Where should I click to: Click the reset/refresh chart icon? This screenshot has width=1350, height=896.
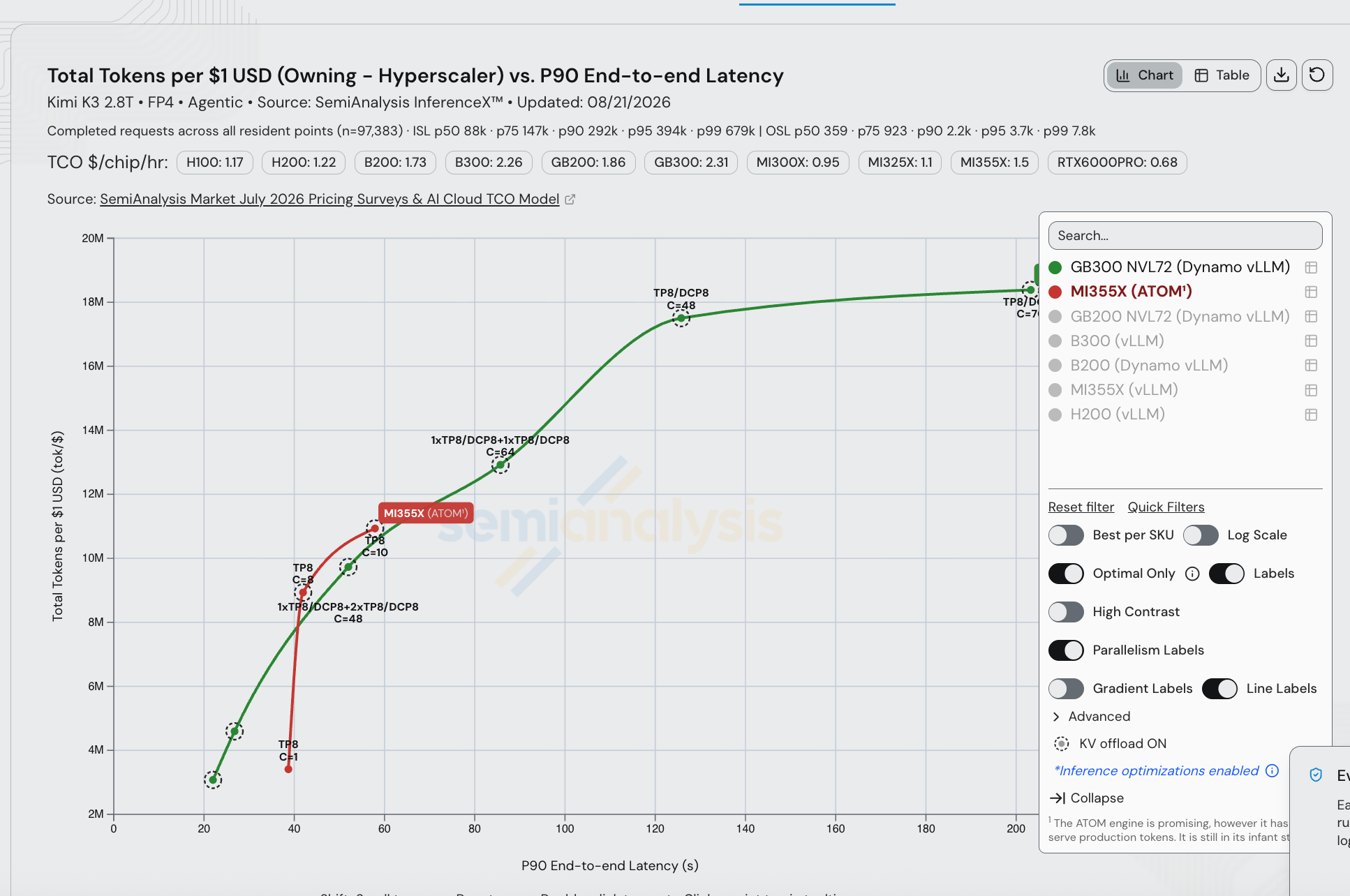(x=1317, y=75)
